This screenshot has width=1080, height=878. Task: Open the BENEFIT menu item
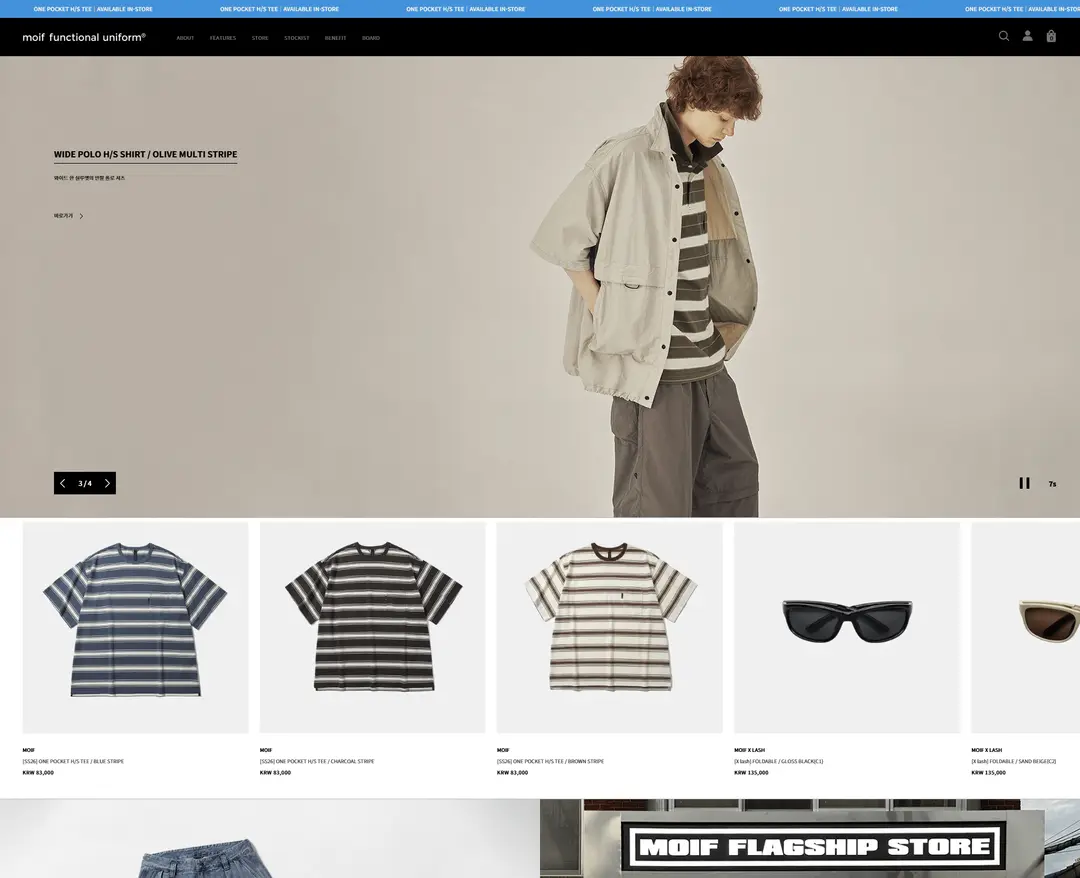[335, 38]
